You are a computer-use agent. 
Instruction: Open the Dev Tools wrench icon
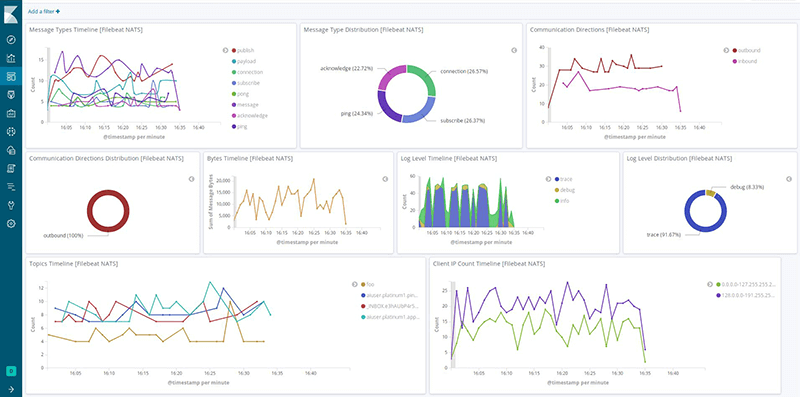pos(11,205)
